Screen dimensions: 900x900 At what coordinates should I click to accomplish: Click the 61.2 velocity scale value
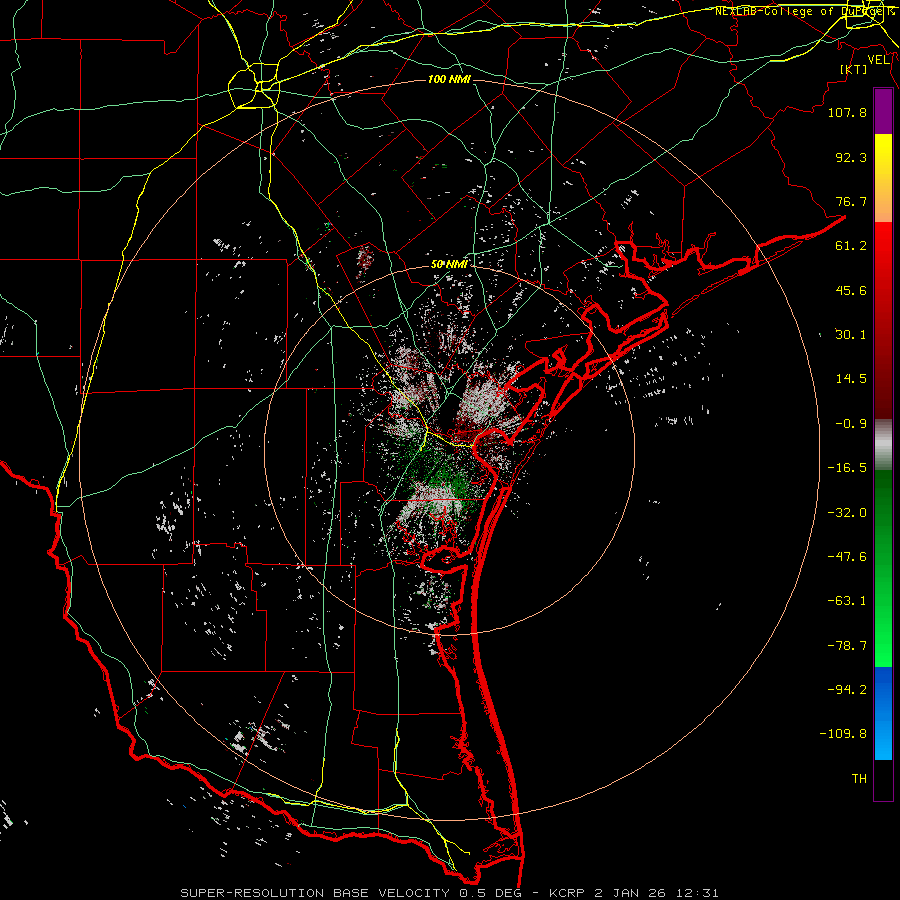[x=851, y=246]
